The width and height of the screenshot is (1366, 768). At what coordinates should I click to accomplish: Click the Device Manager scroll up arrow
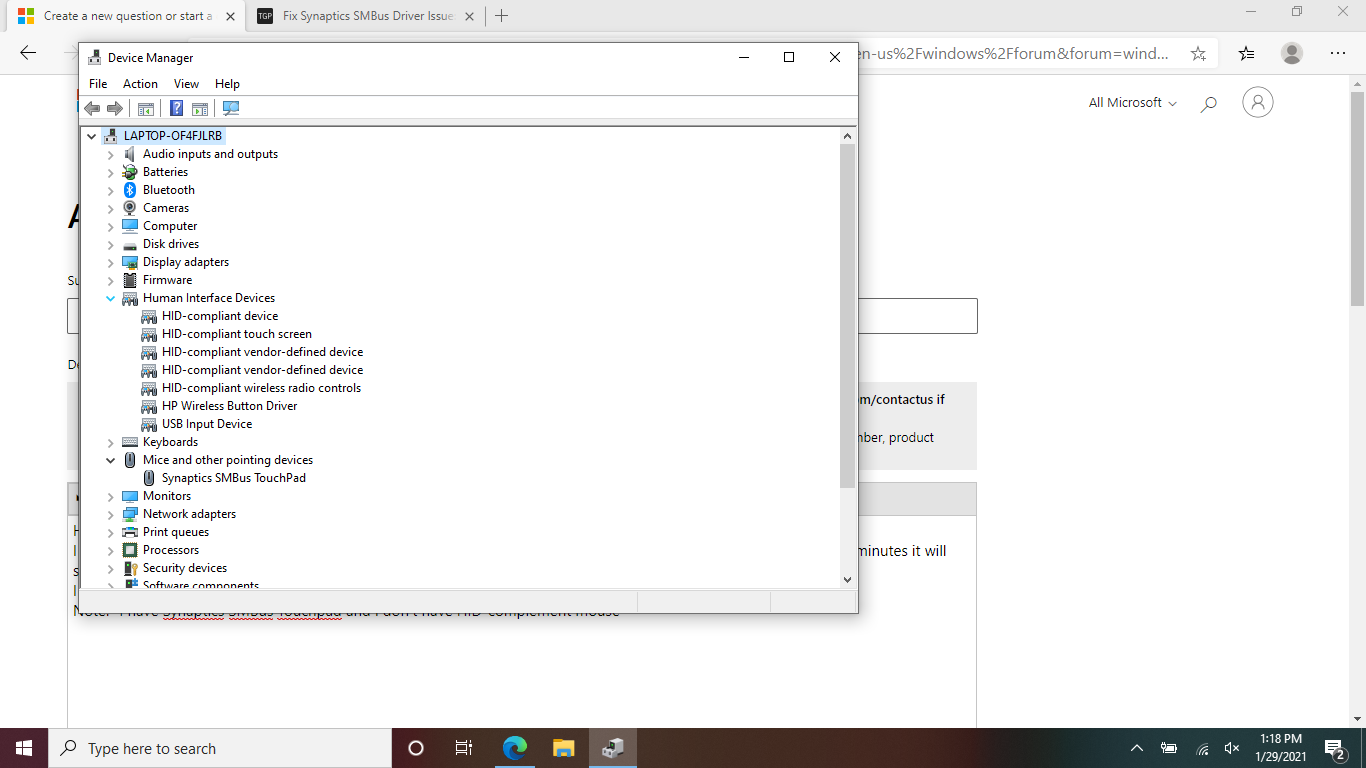[847, 136]
